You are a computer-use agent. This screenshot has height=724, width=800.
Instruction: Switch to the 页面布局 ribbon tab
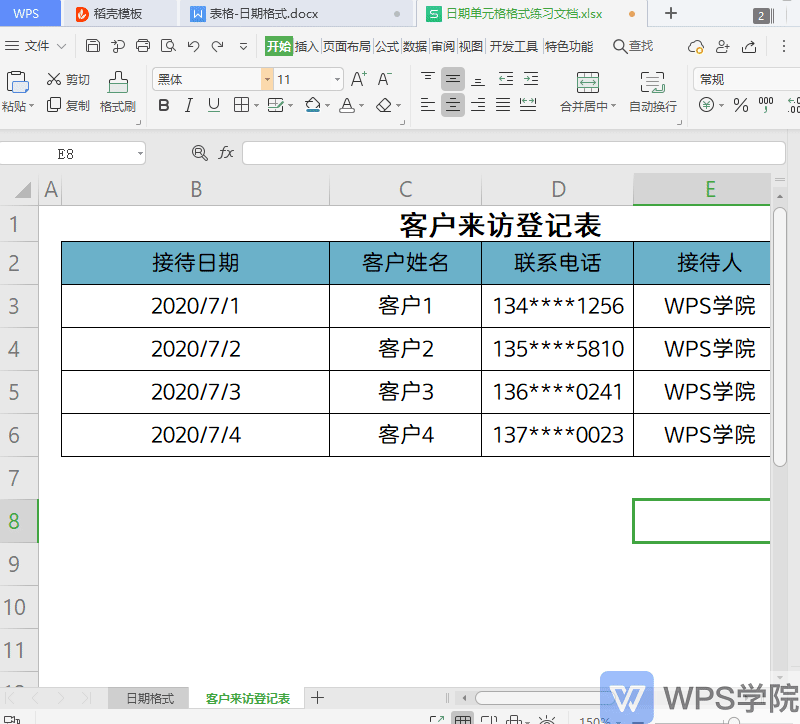click(x=347, y=46)
